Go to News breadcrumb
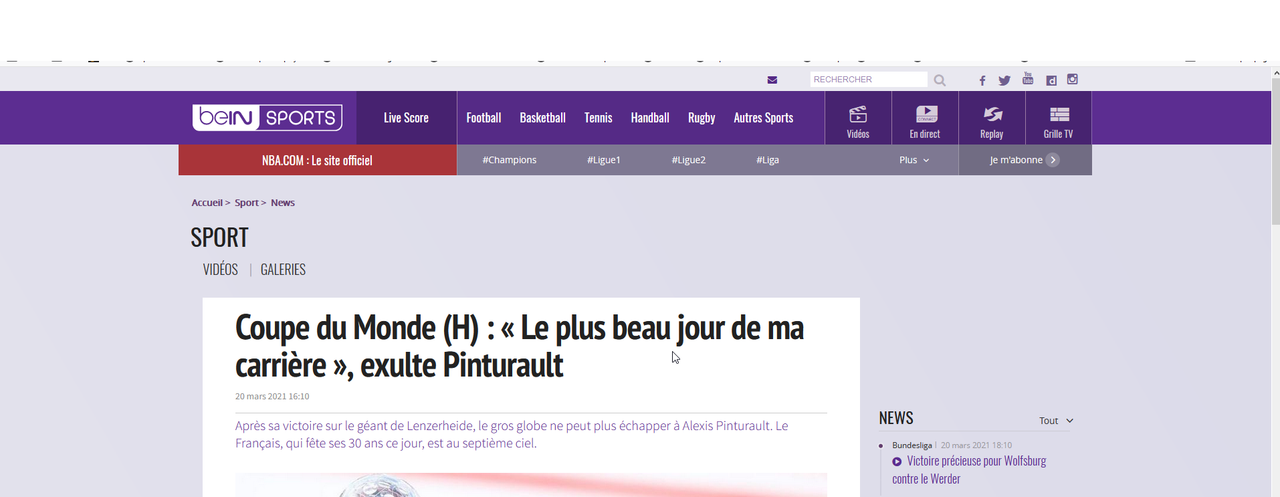 pyautogui.click(x=283, y=203)
